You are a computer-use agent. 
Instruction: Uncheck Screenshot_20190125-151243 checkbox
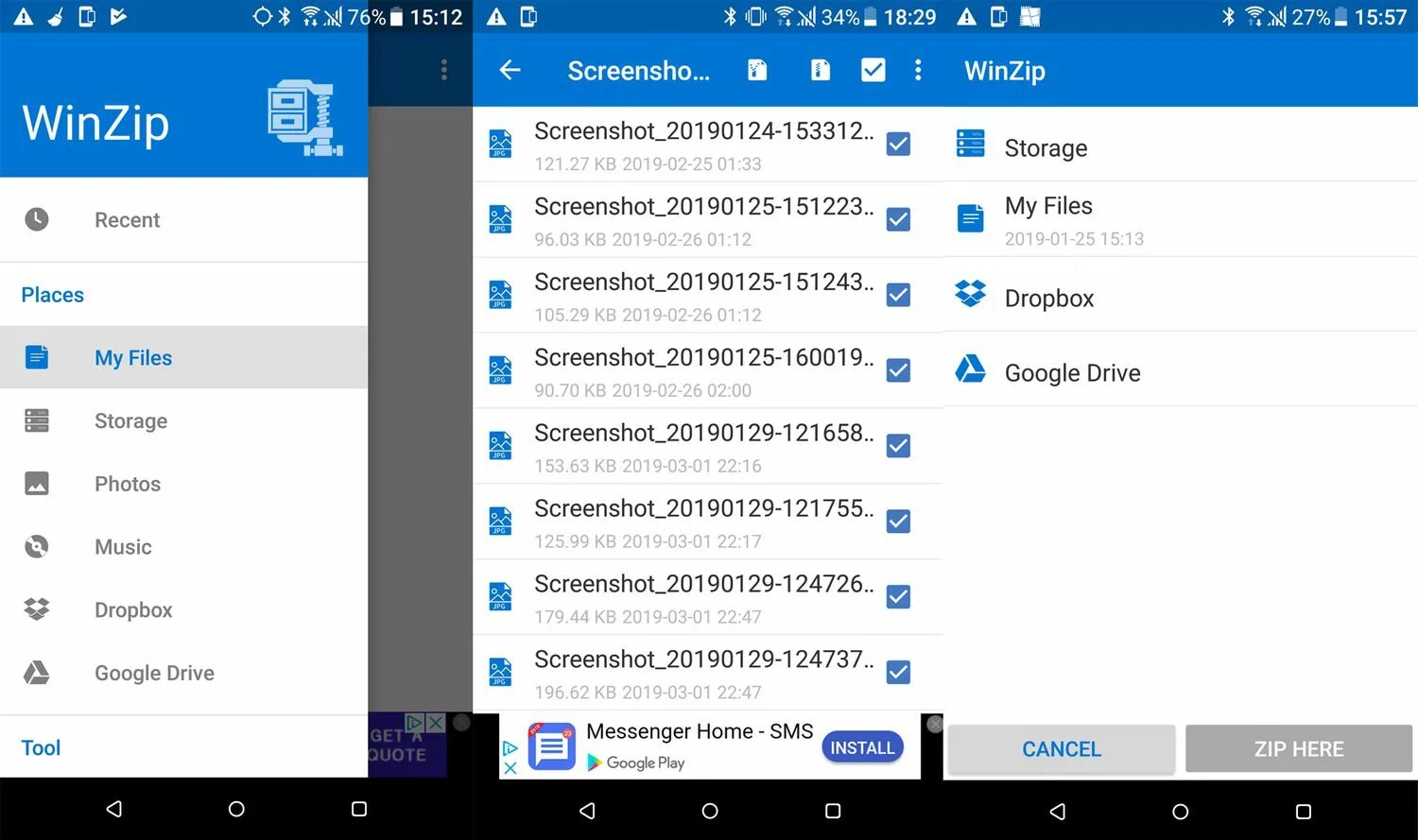899,295
